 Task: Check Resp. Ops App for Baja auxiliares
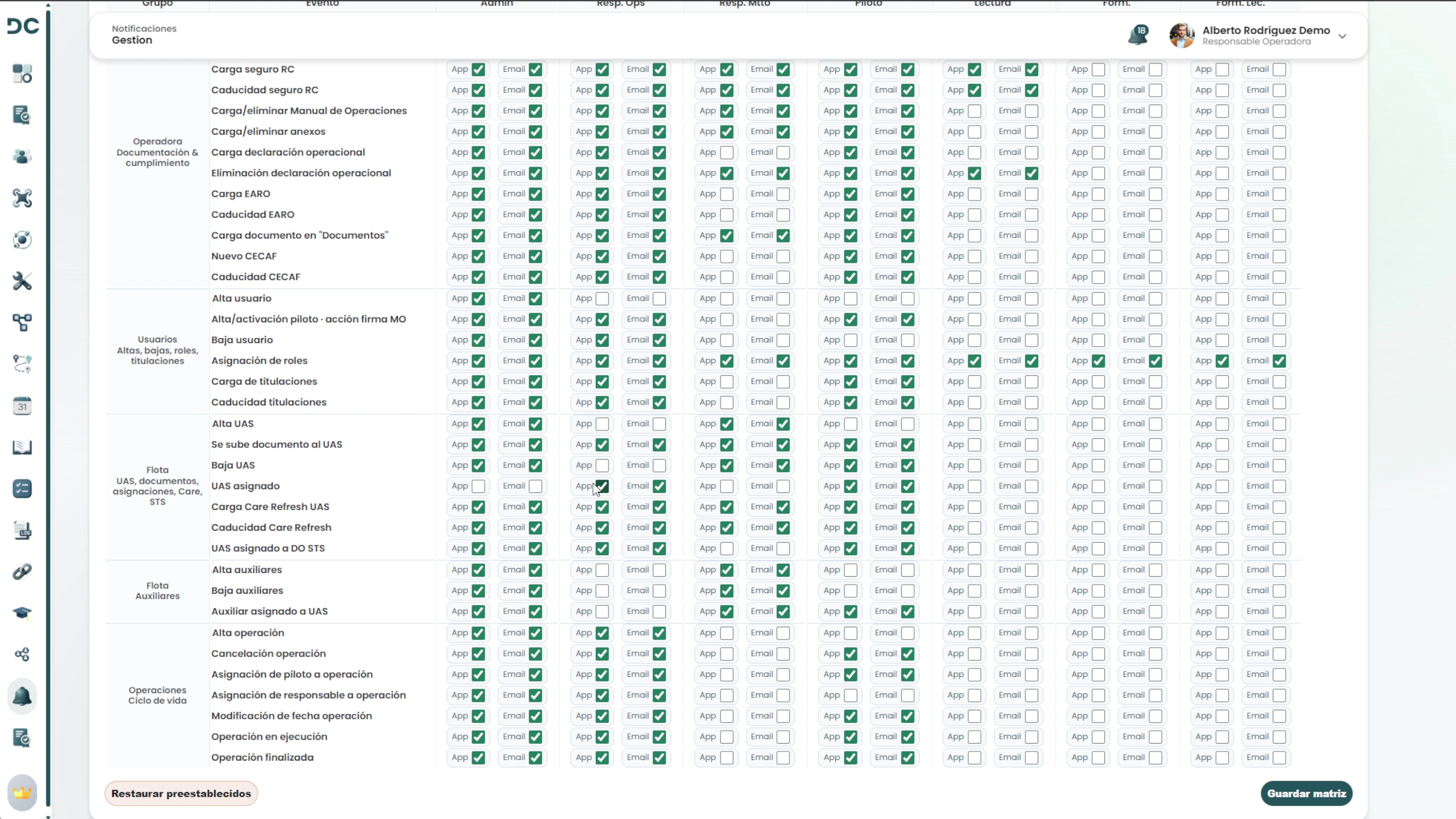[x=602, y=591]
